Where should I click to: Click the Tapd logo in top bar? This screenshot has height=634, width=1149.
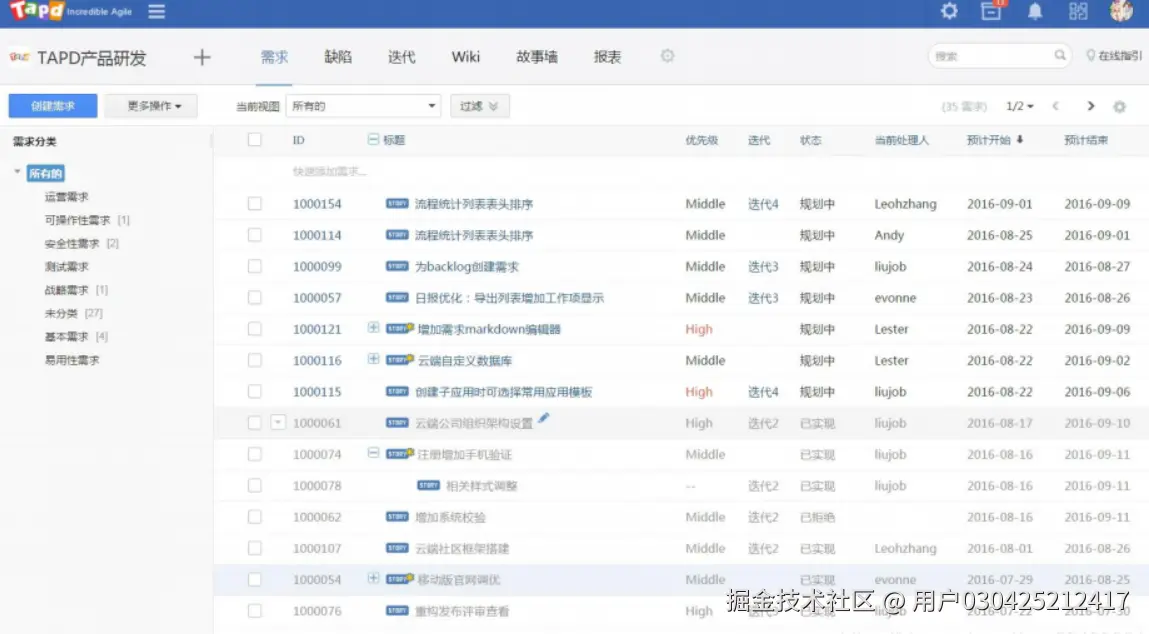click(x=37, y=11)
